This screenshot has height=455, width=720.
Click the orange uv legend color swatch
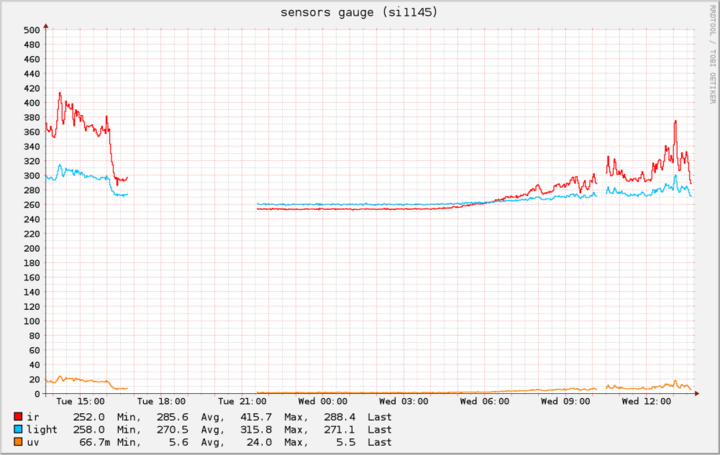[x=20, y=441]
